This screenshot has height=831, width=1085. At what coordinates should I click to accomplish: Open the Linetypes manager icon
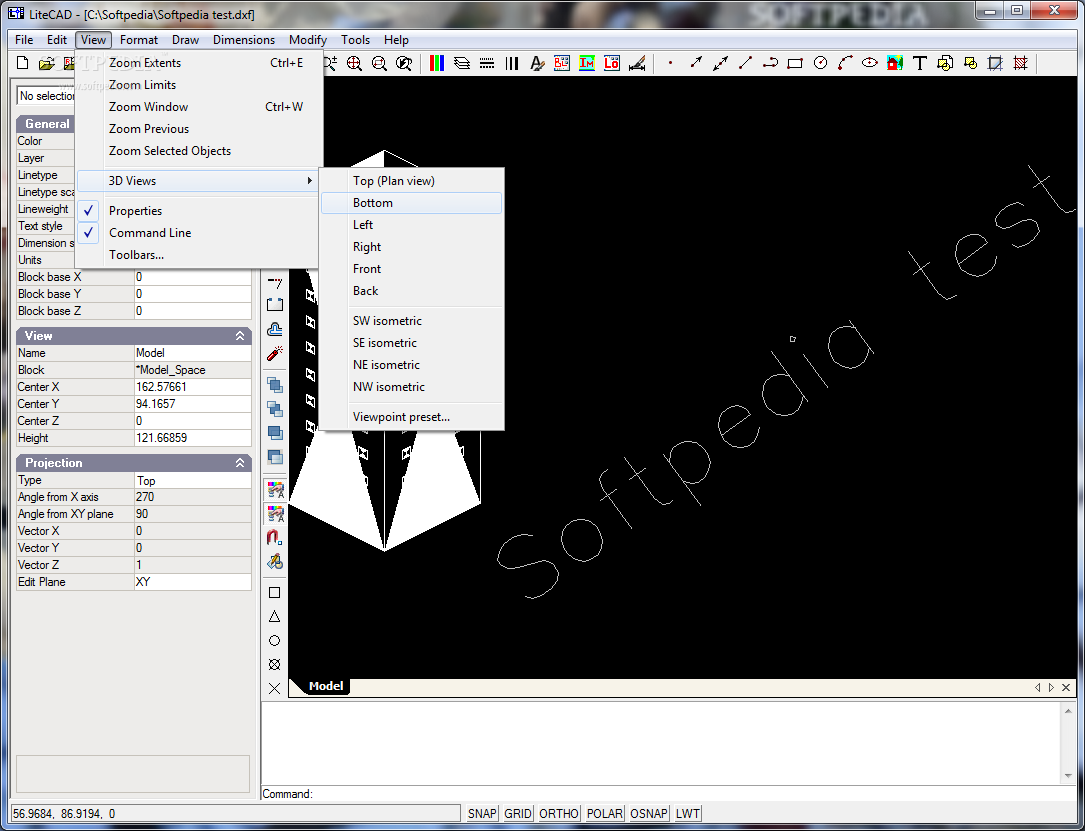pyautogui.click(x=486, y=64)
